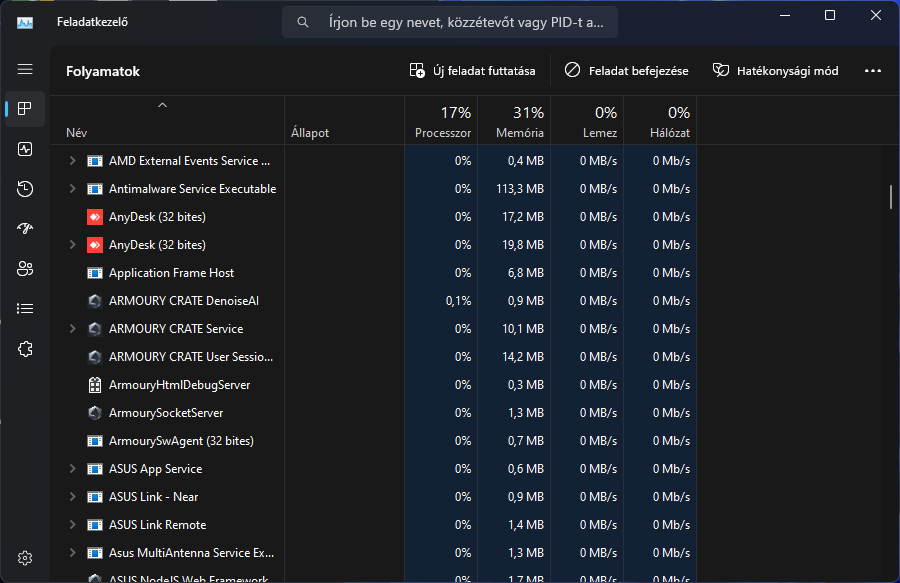Open the hamburger navigation menu

coord(25,69)
